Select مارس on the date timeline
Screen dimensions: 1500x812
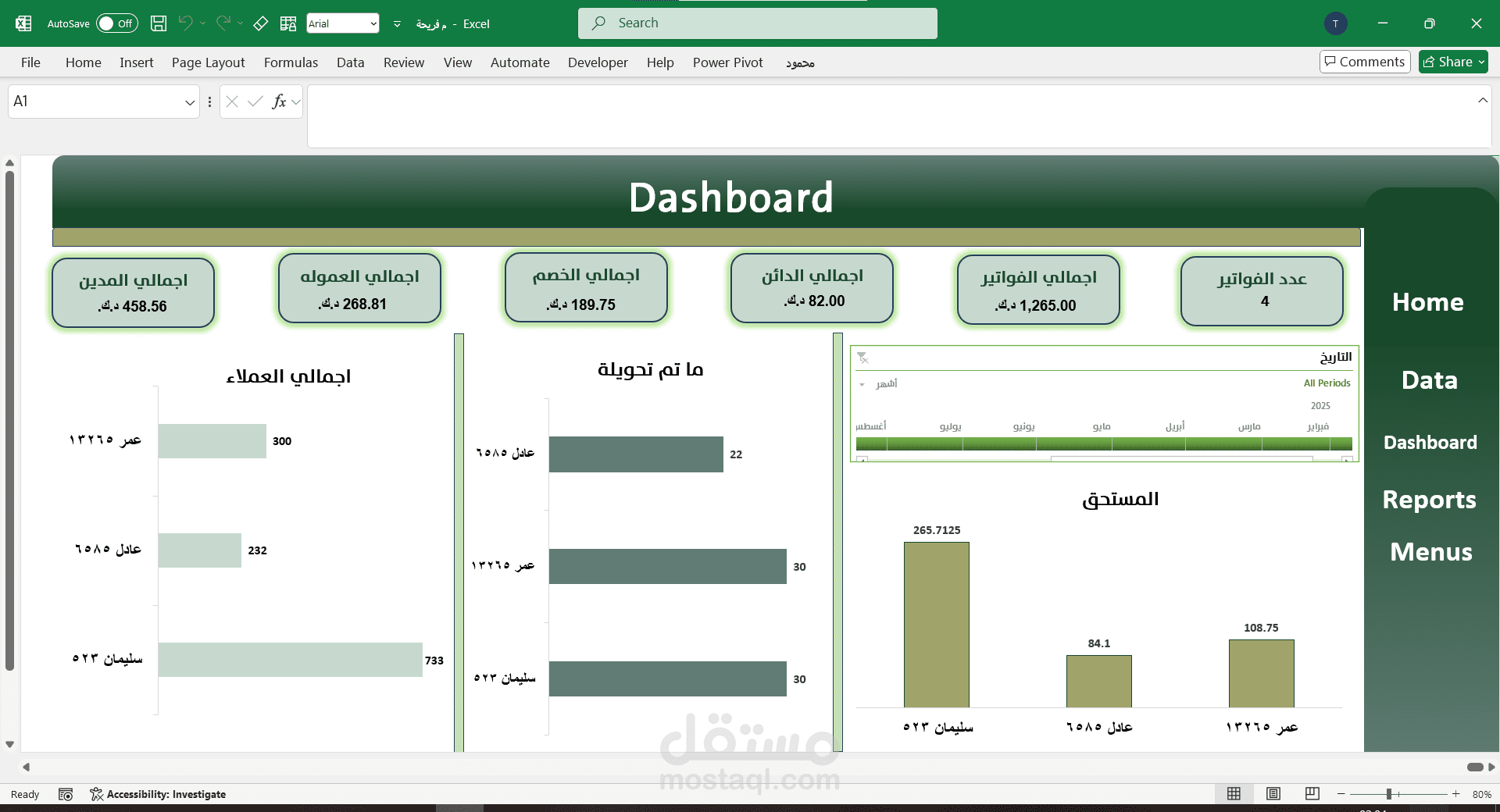[x=1223, y=444]
